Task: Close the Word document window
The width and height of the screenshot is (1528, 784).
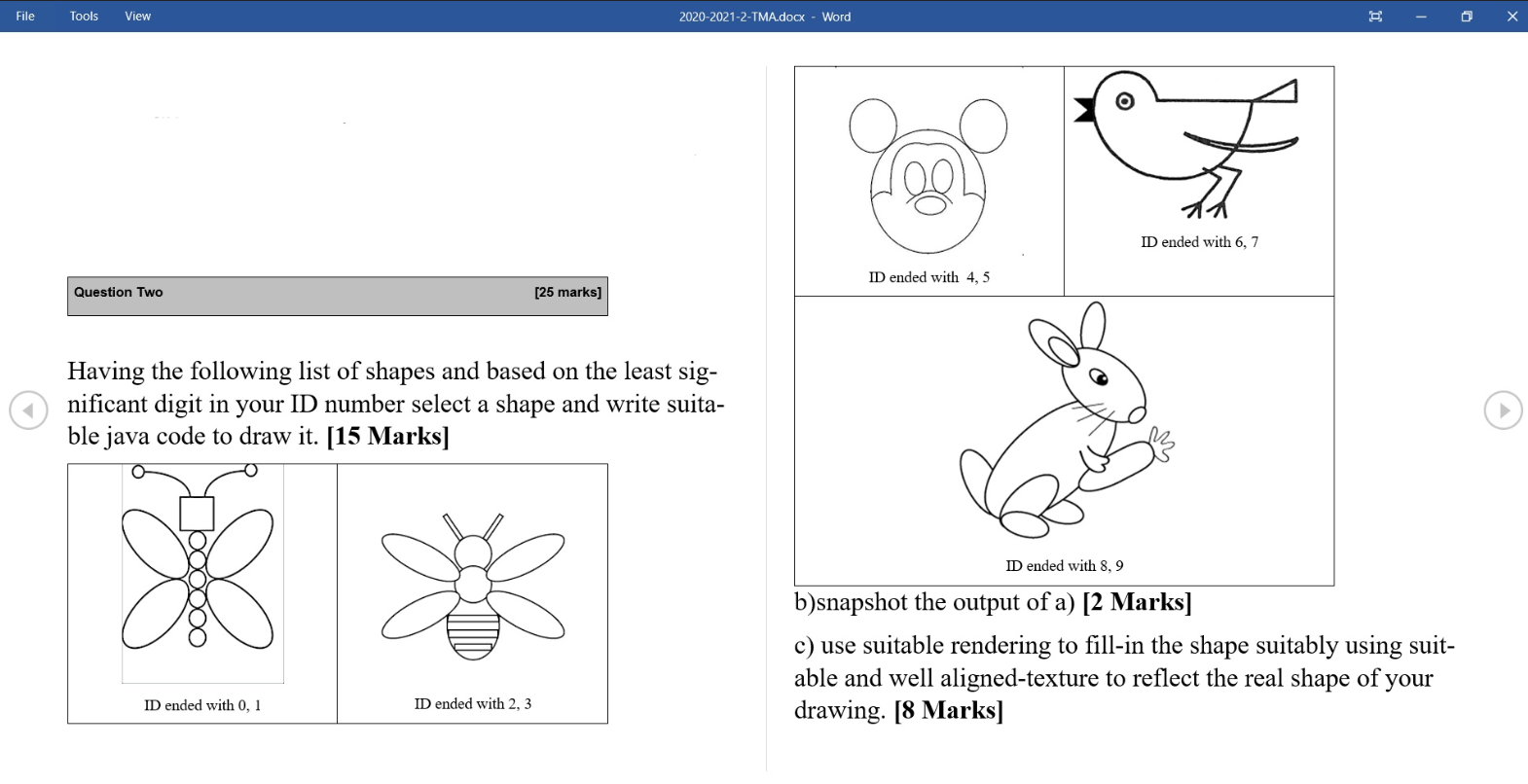Action: [x=1511, y=17]
